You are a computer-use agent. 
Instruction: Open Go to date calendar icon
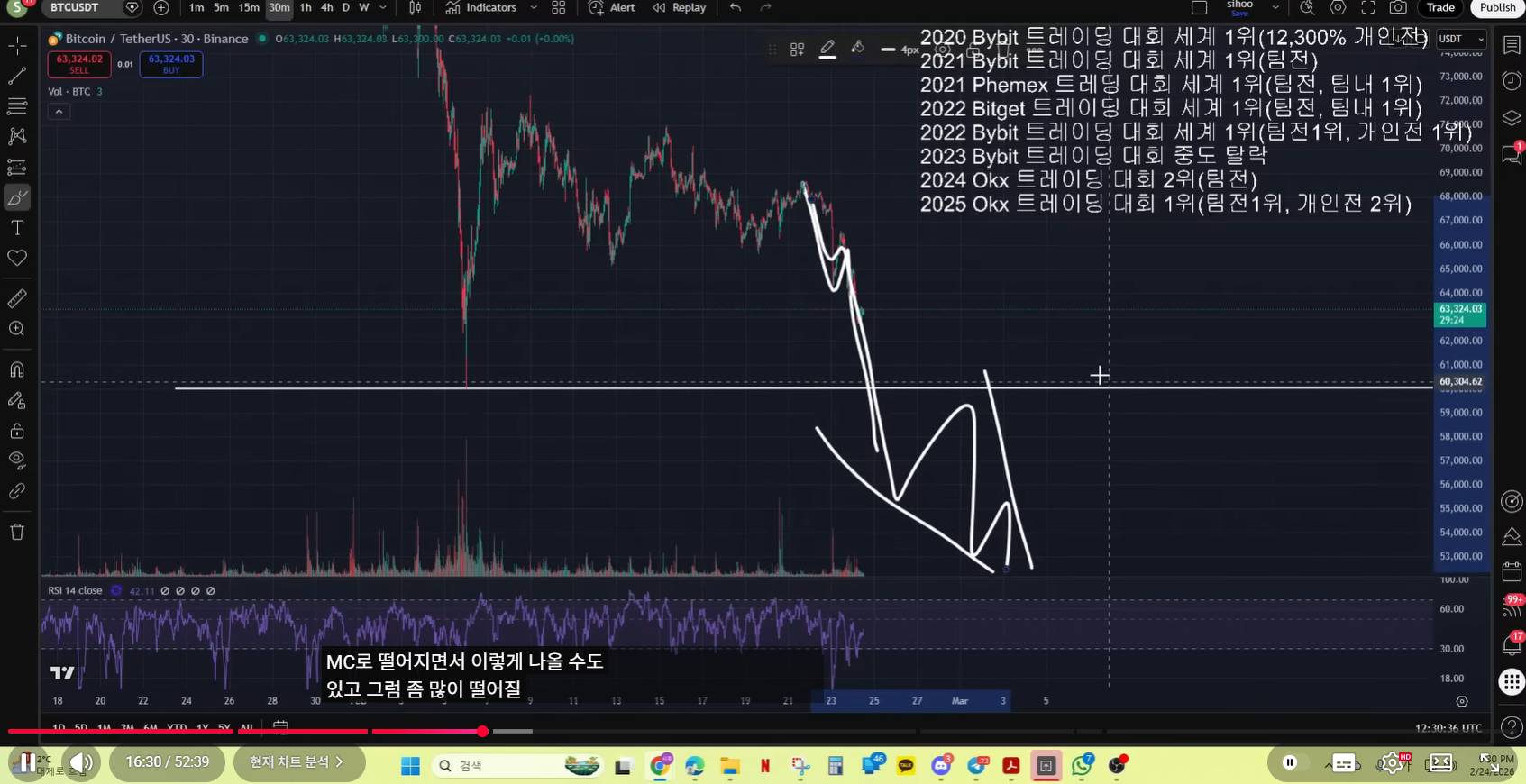[280, 726]
